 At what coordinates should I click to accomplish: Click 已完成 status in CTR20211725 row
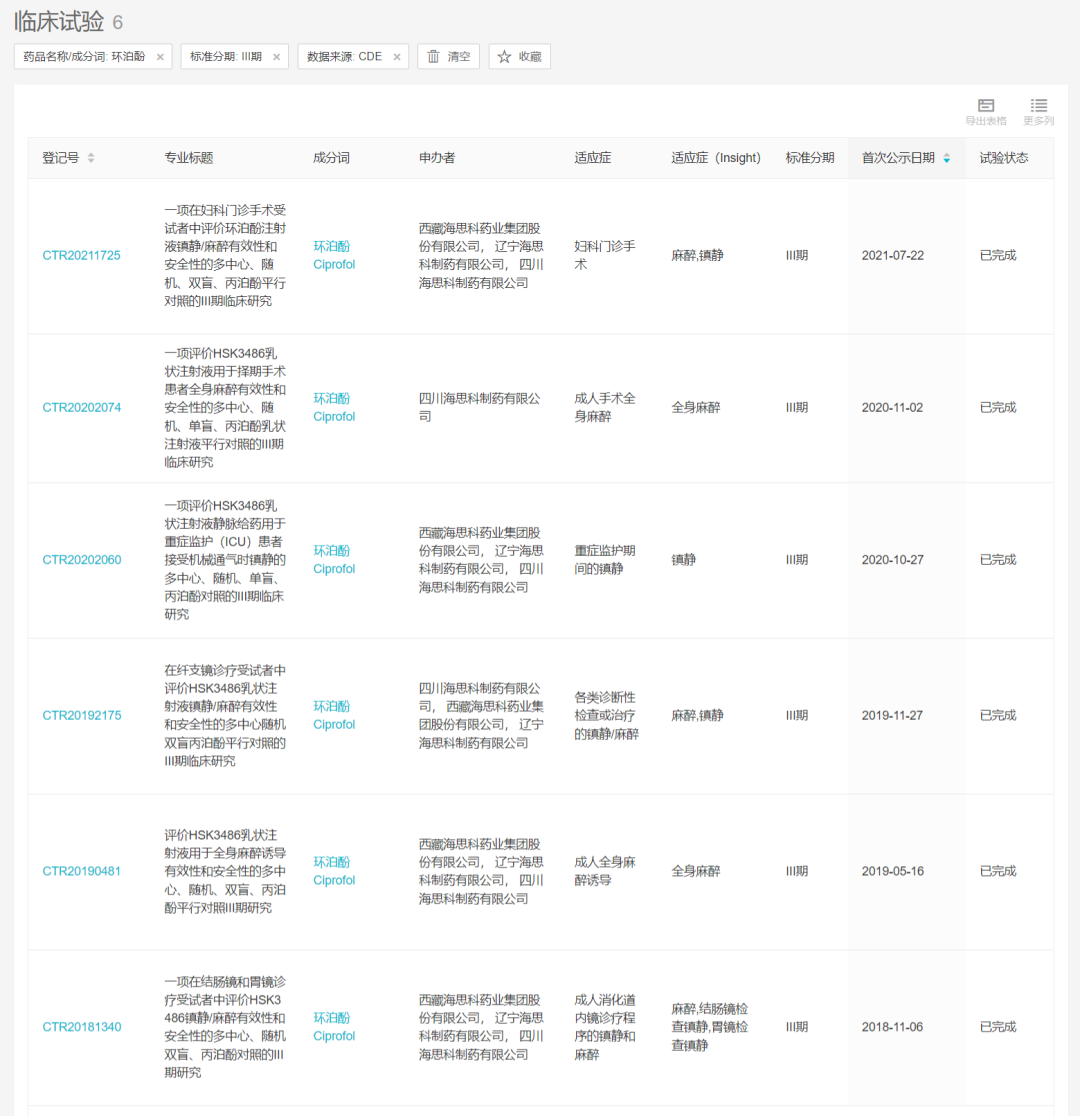(998, 256)
